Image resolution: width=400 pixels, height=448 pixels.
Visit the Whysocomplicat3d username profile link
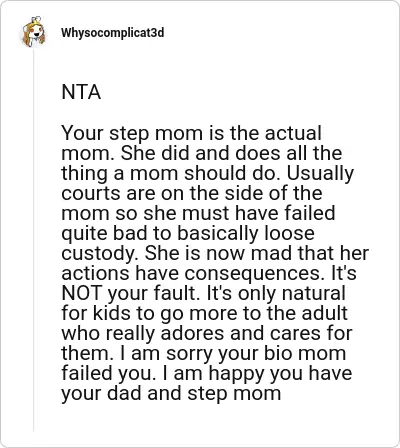coord(112,33)
